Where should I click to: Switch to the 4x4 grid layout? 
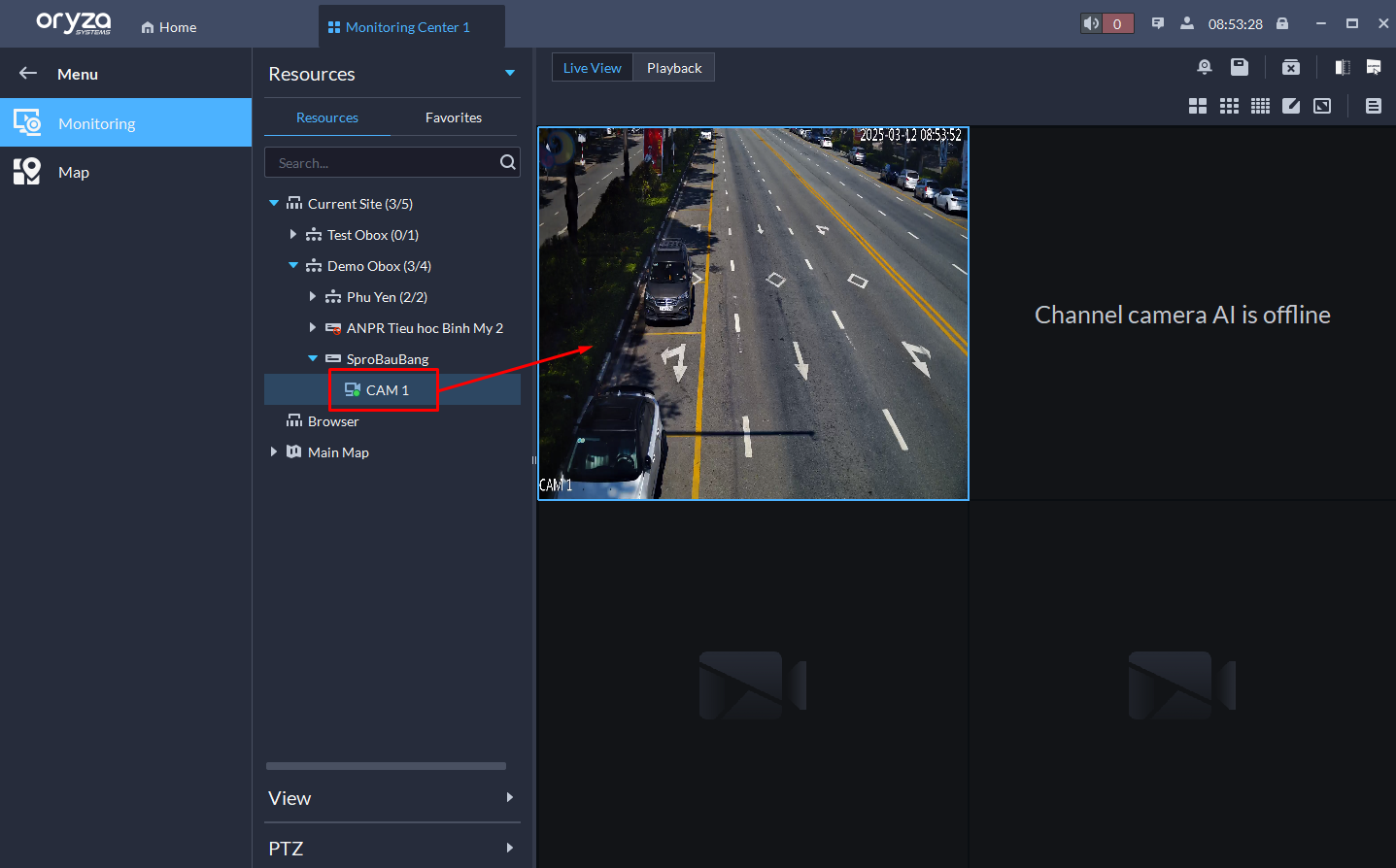[x=1260, y=106]
